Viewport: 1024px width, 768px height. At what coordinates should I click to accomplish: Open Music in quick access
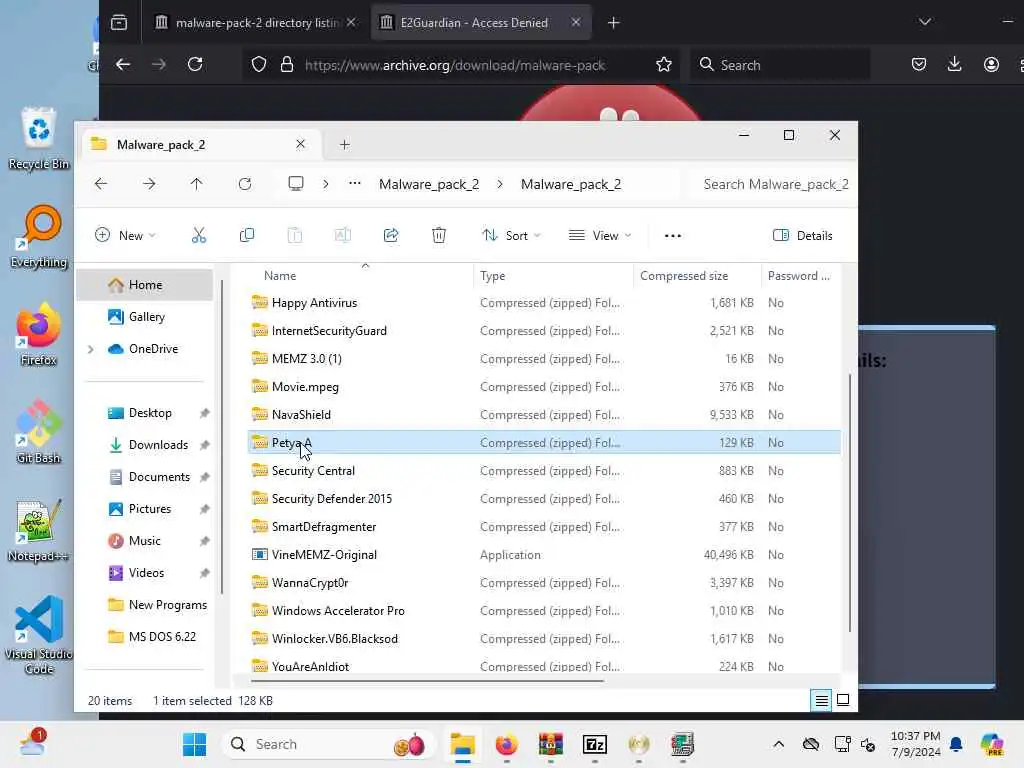point(144,541)
